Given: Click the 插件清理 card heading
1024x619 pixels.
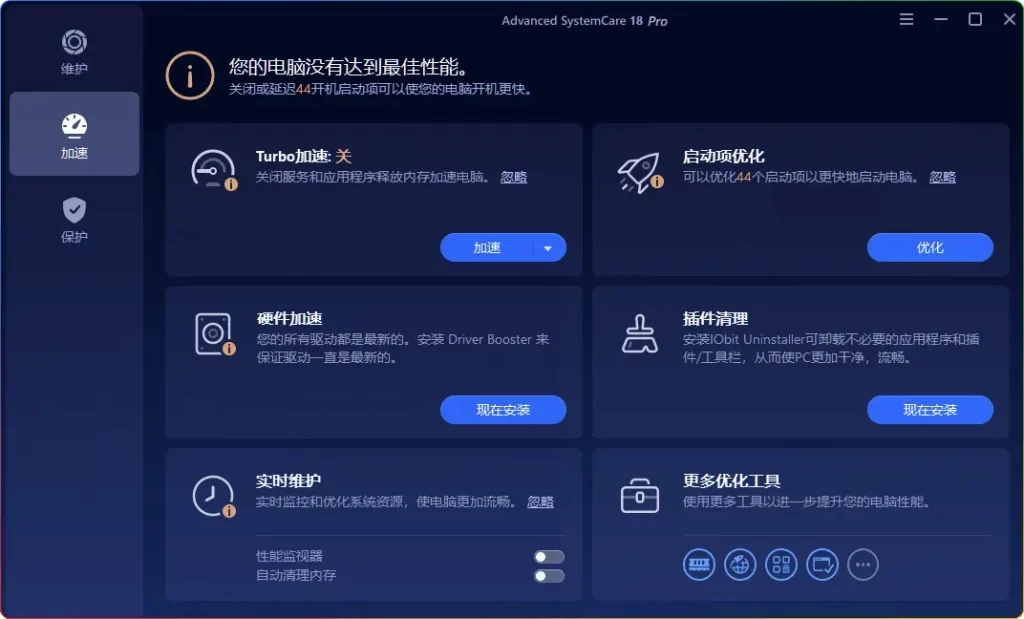Looking at the screenshot, I should coord(715,319).
